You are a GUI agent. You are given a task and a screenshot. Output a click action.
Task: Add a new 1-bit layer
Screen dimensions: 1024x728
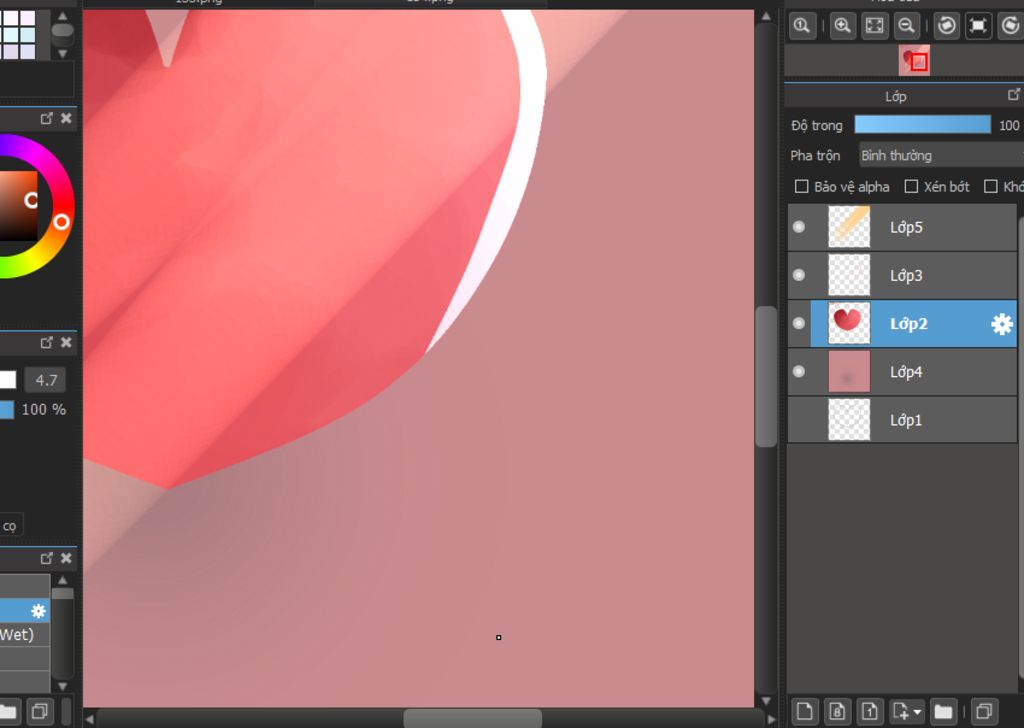pyautogui.click(x=870, y=711)
